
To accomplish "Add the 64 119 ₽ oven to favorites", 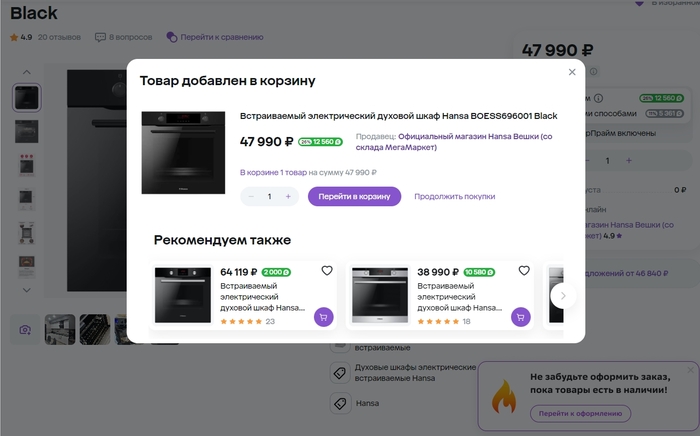I will 326,271.
